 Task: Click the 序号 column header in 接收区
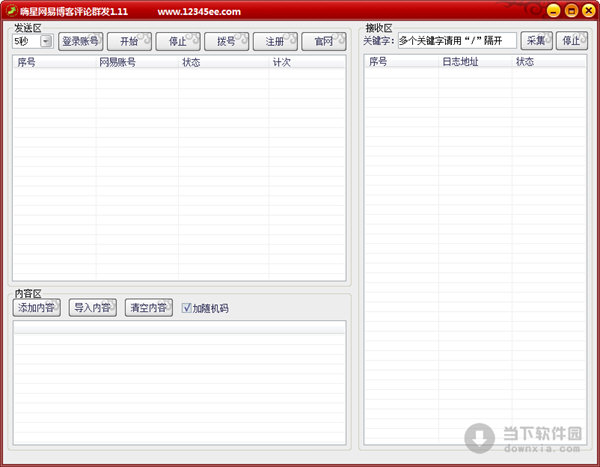(x=402, y=62)
